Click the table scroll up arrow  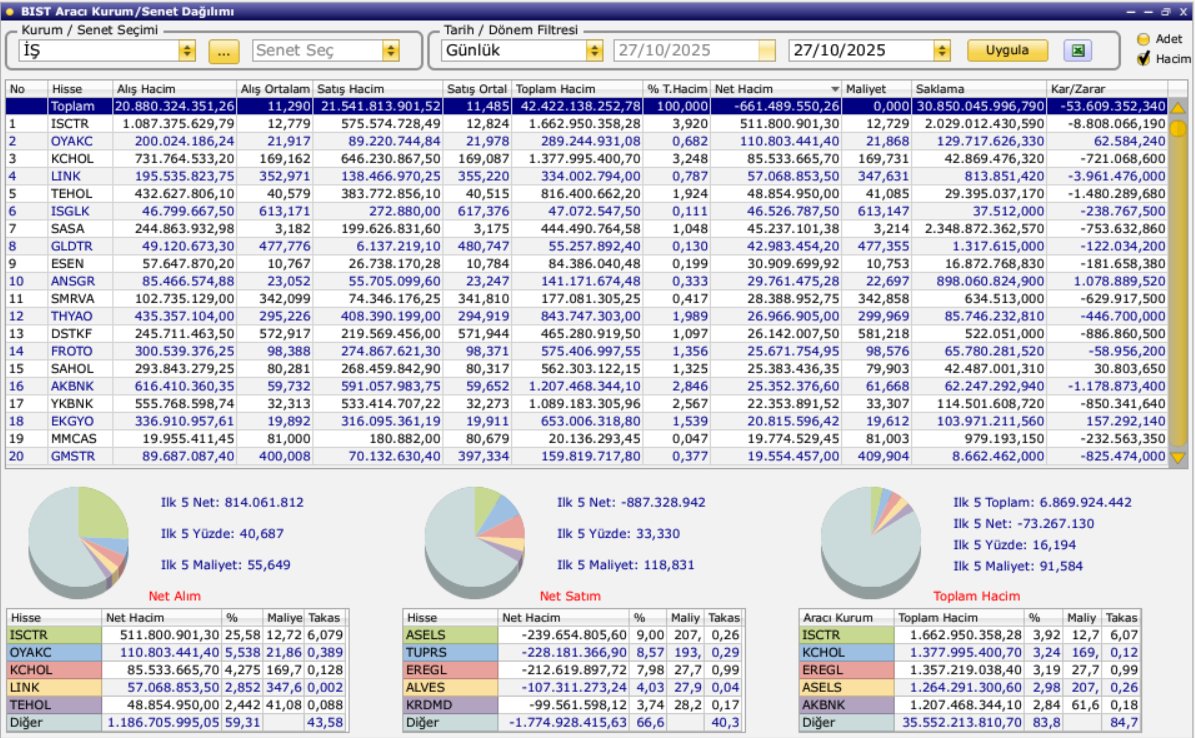click(x=1178, y=108)
